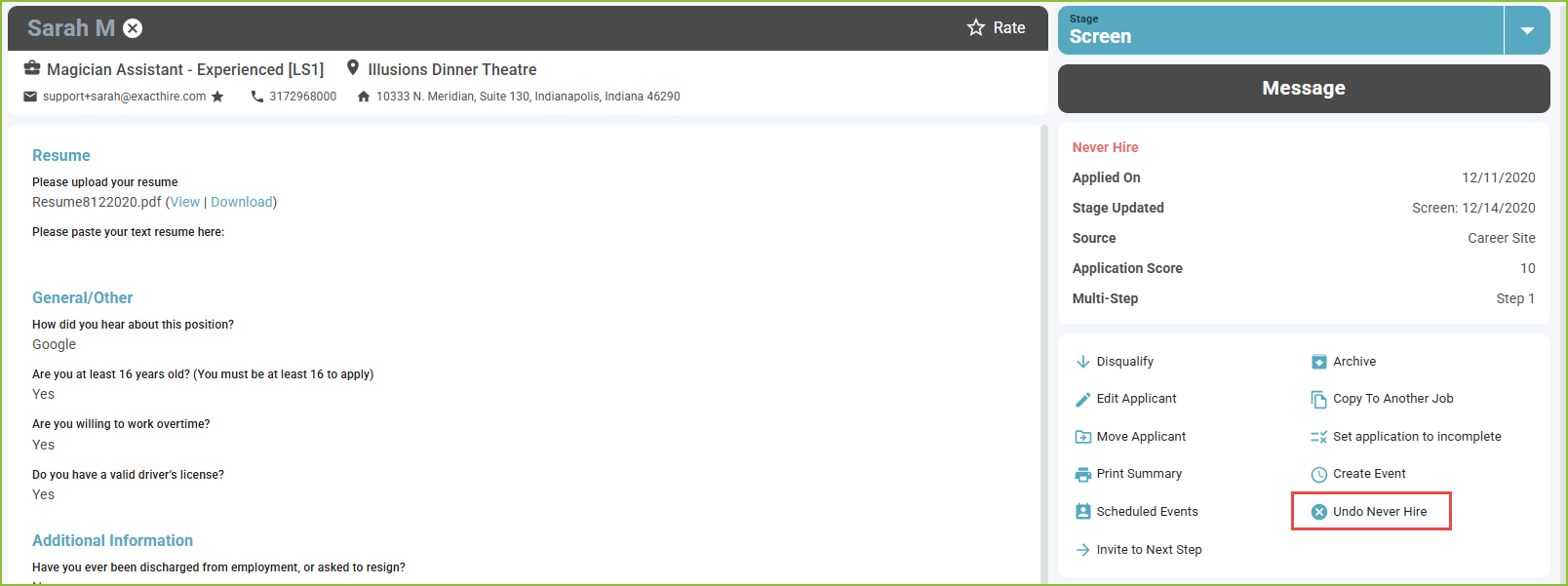Choose Invite to Next Step
This screenshot has width=1568, height=586.
click(1149, 550)
